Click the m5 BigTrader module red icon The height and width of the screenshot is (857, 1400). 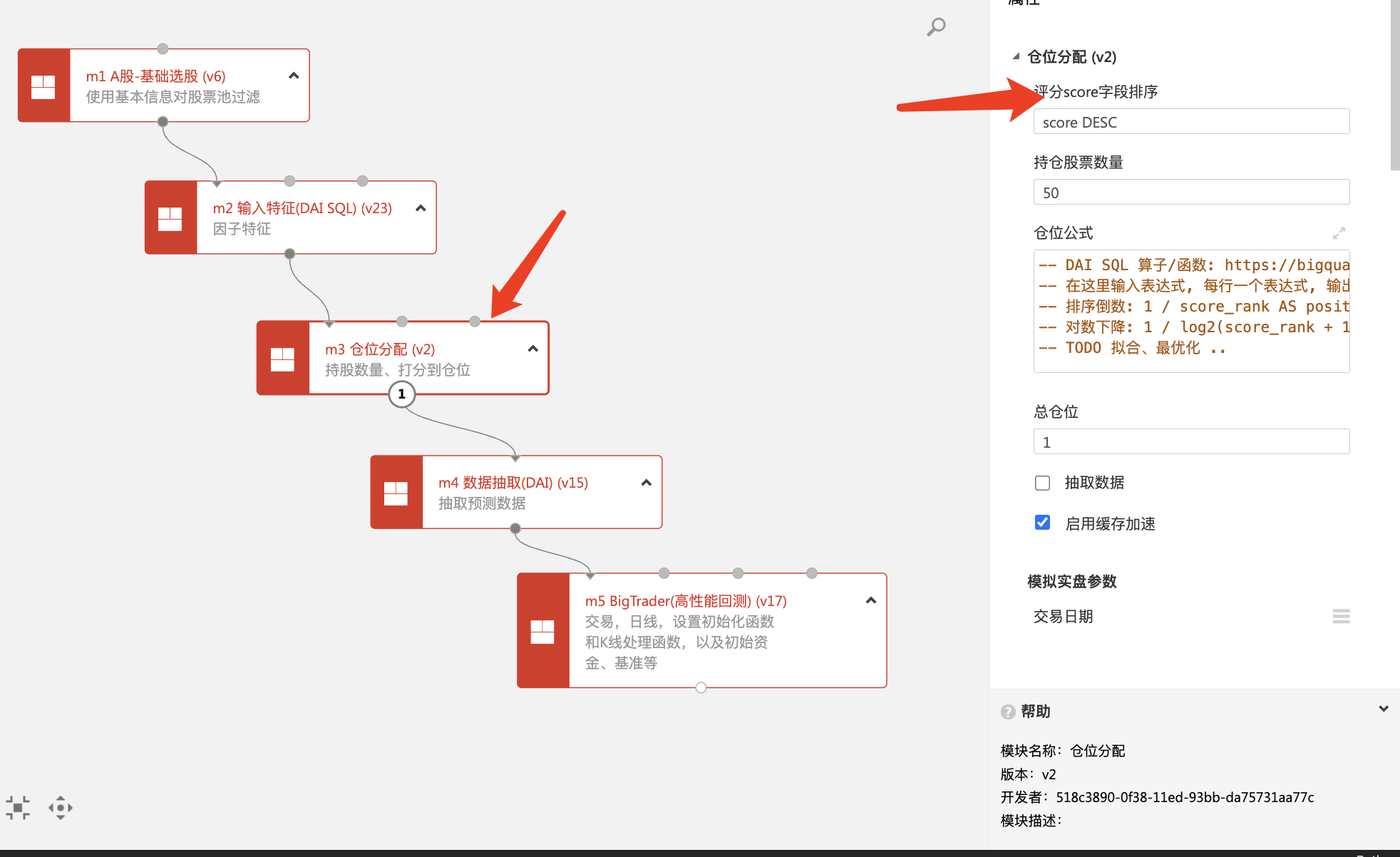(543, 631)
